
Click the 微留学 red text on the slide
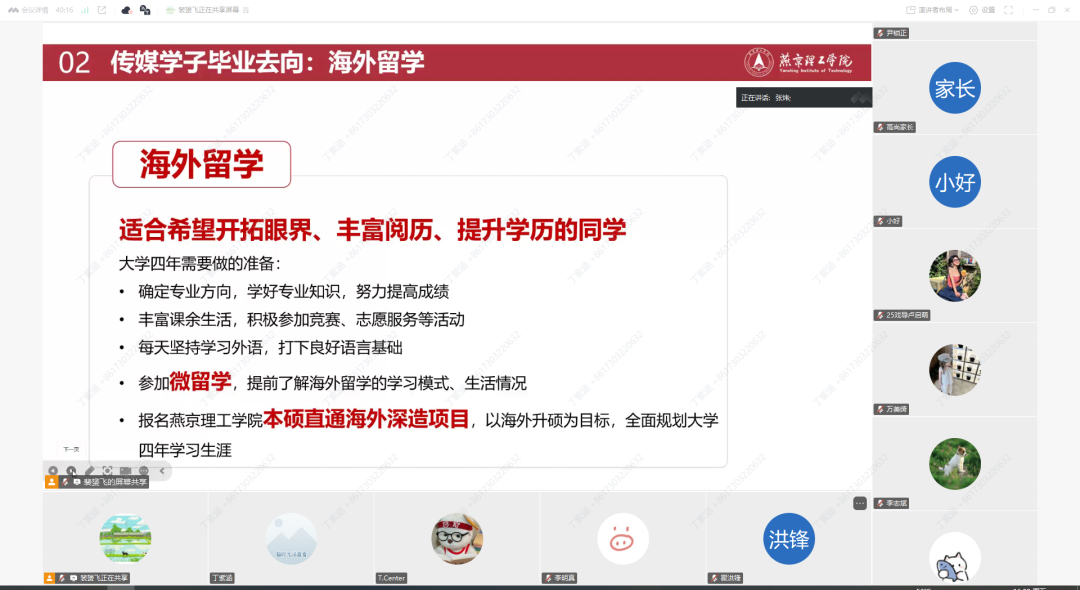[x=200, y=381]
